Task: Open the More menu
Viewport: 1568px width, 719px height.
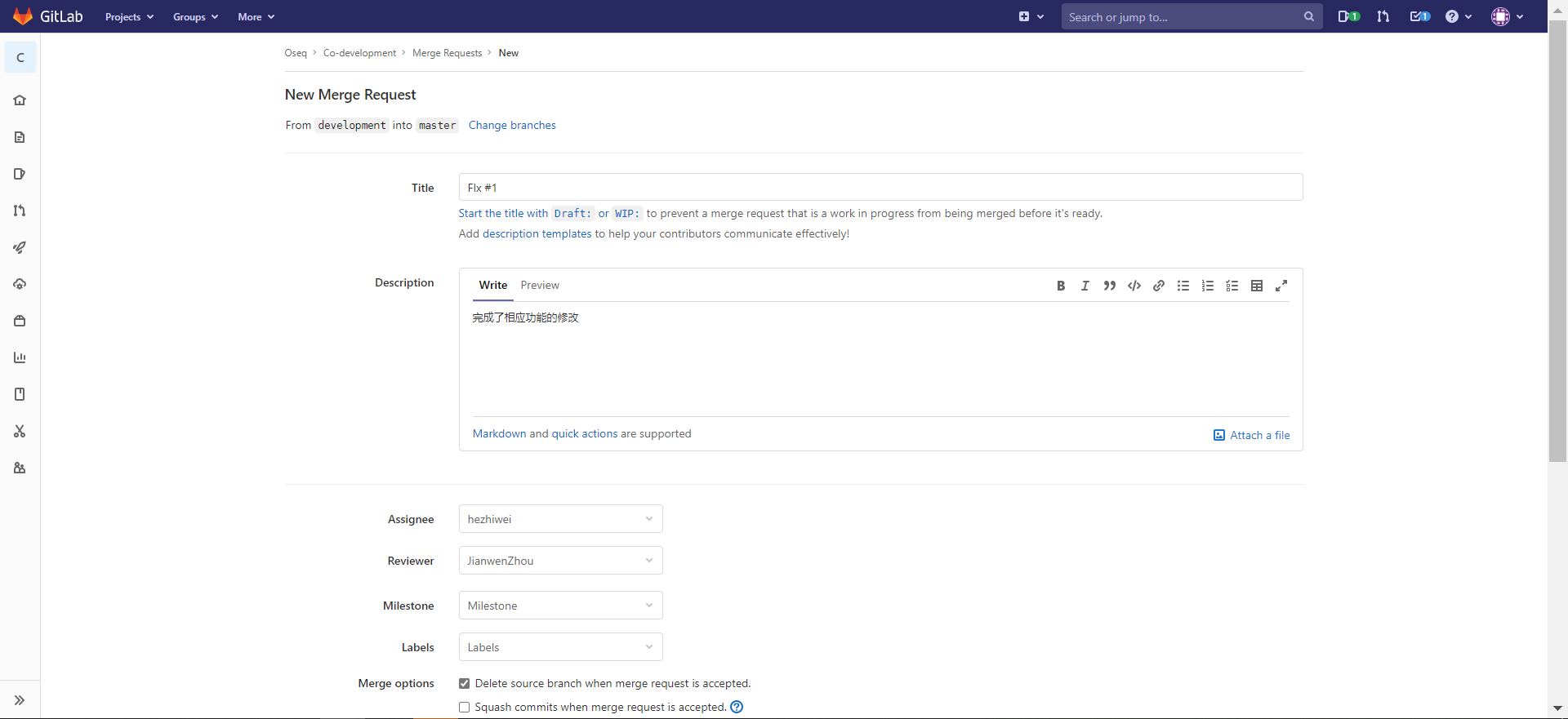Action: [x=256, y=16]
